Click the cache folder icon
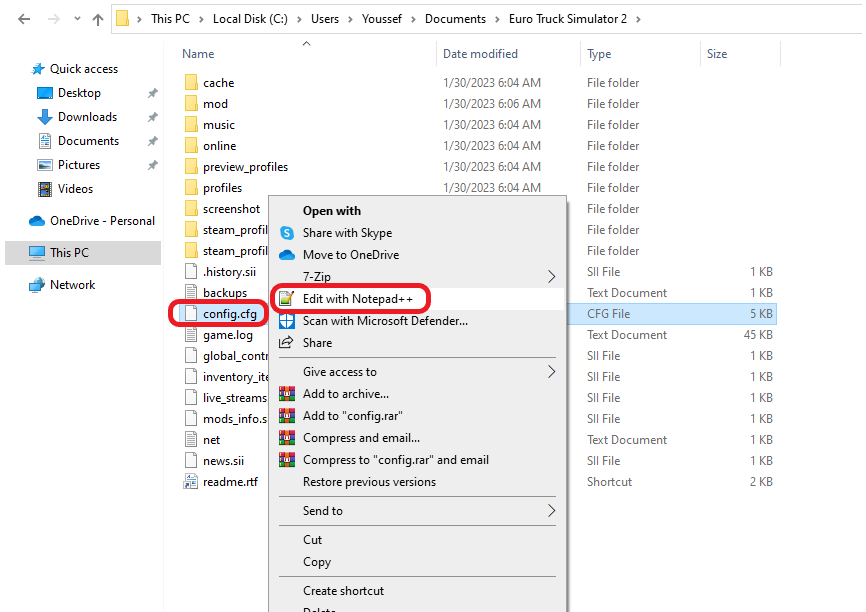 (191, 83)
